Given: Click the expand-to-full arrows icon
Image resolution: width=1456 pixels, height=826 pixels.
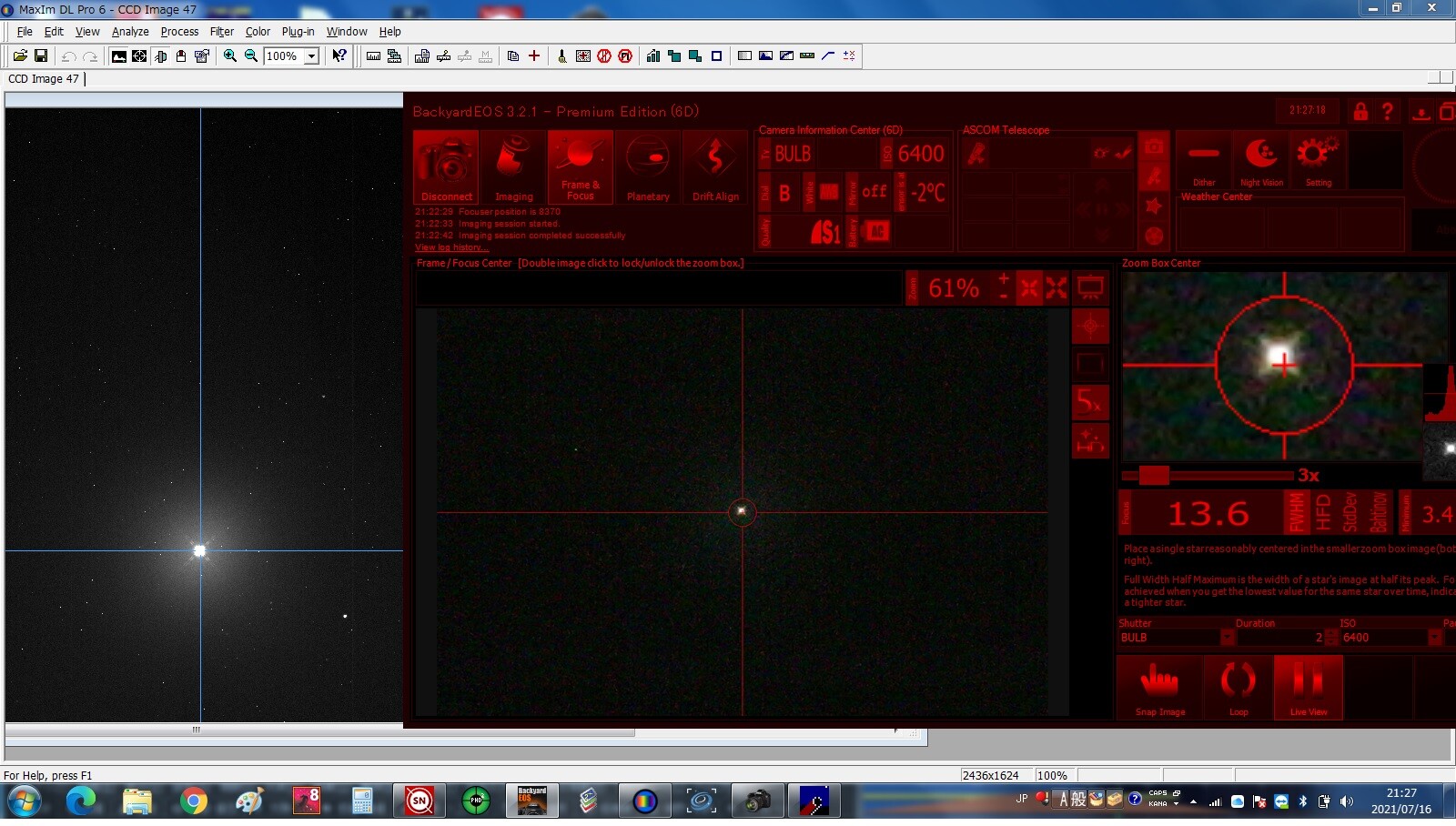Looking at the screenshot, I should pyautogui.click(x=1057, y=288).
